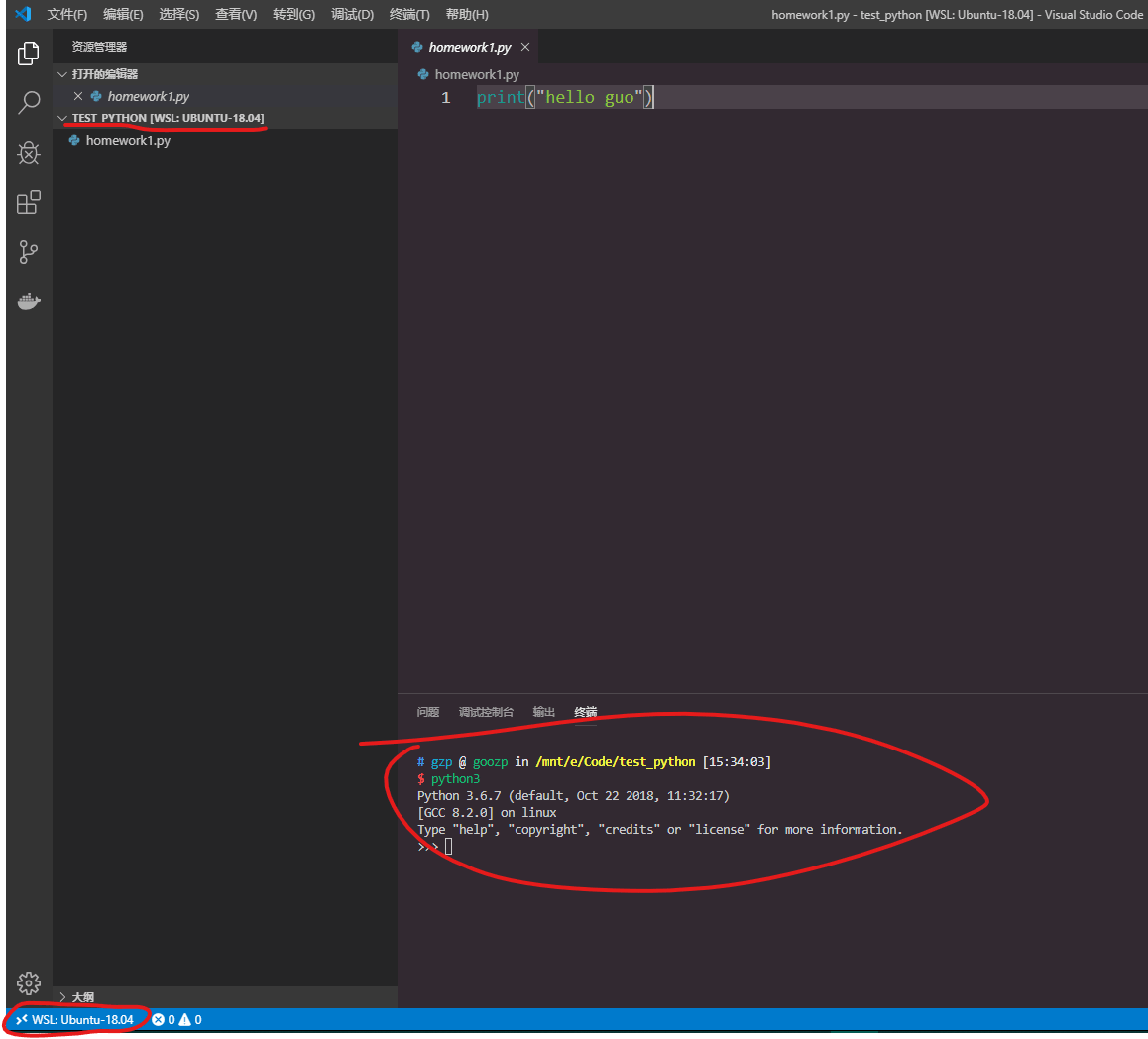Image resolution: width=1148 pixels, height=1039 pixels.
Task: Close homework1.py in open editors list
Action: point(78,96)
